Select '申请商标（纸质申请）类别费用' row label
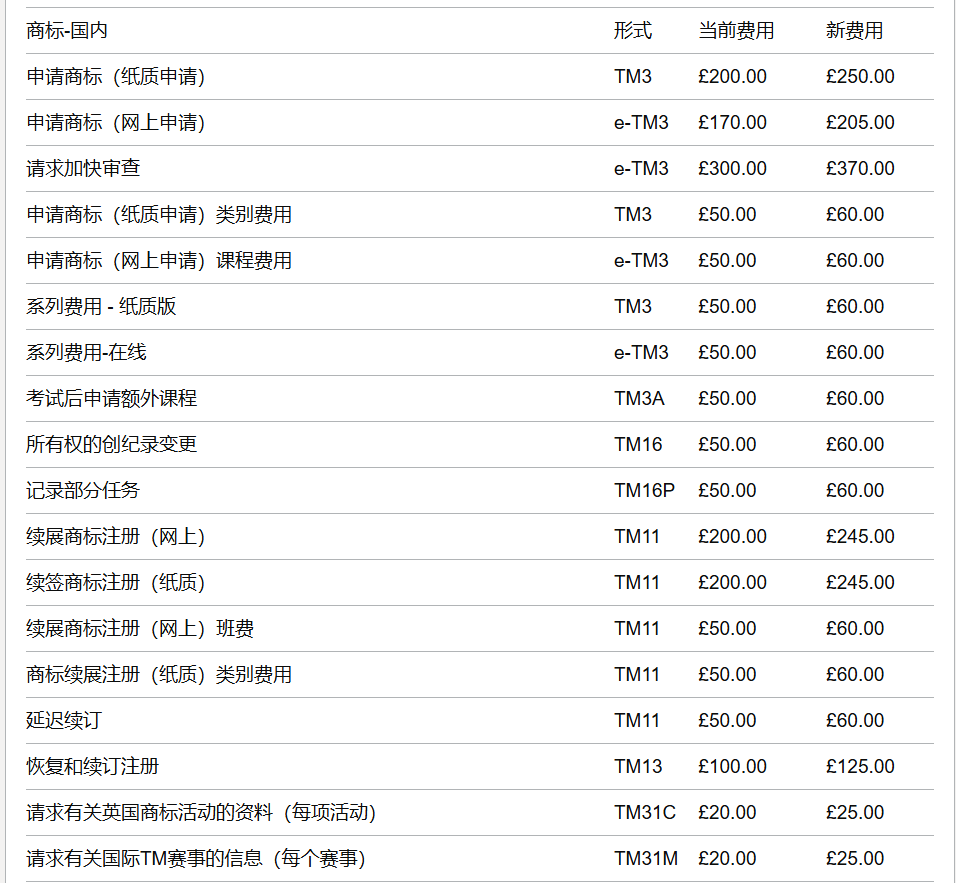The width and height of the screenshot is (956, 883). coord(159,215)
